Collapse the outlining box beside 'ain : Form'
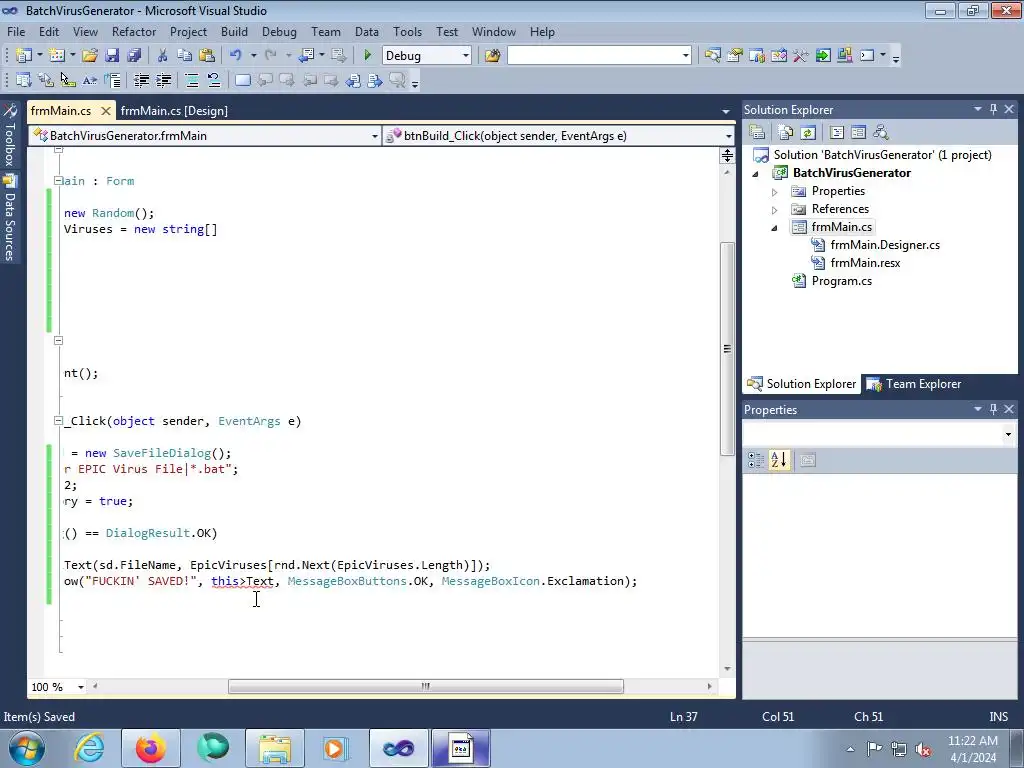This screenshot has height=768, width=1024. 58,181
